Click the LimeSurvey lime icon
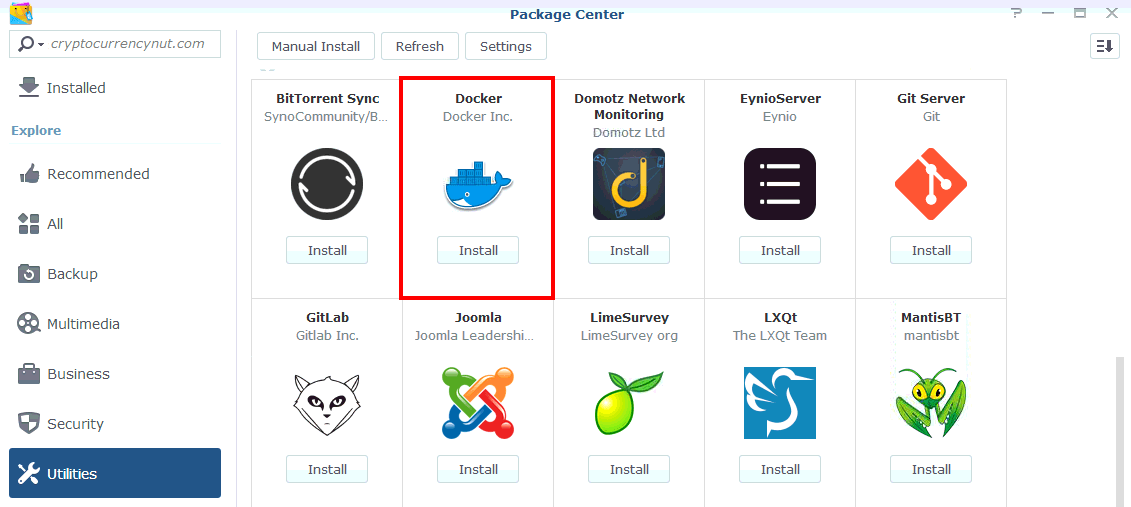Viewport: 1131px width, 507px height. pyautogui.click(x=629, y=402)
